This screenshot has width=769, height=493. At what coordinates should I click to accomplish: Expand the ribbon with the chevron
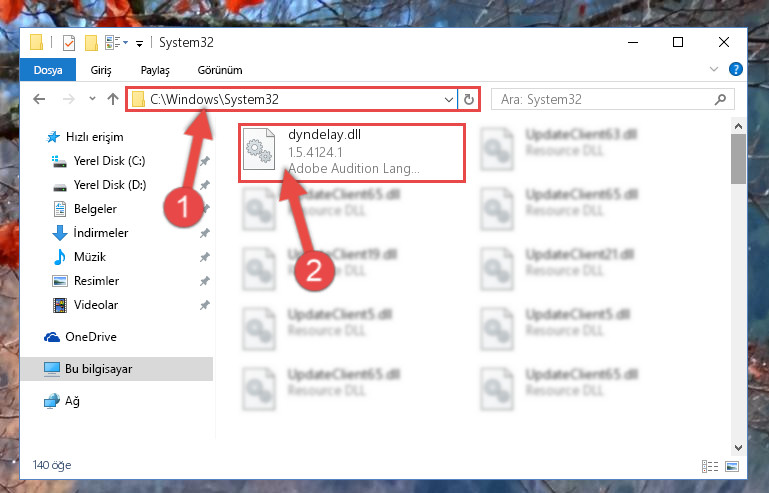tap(714, 69)
